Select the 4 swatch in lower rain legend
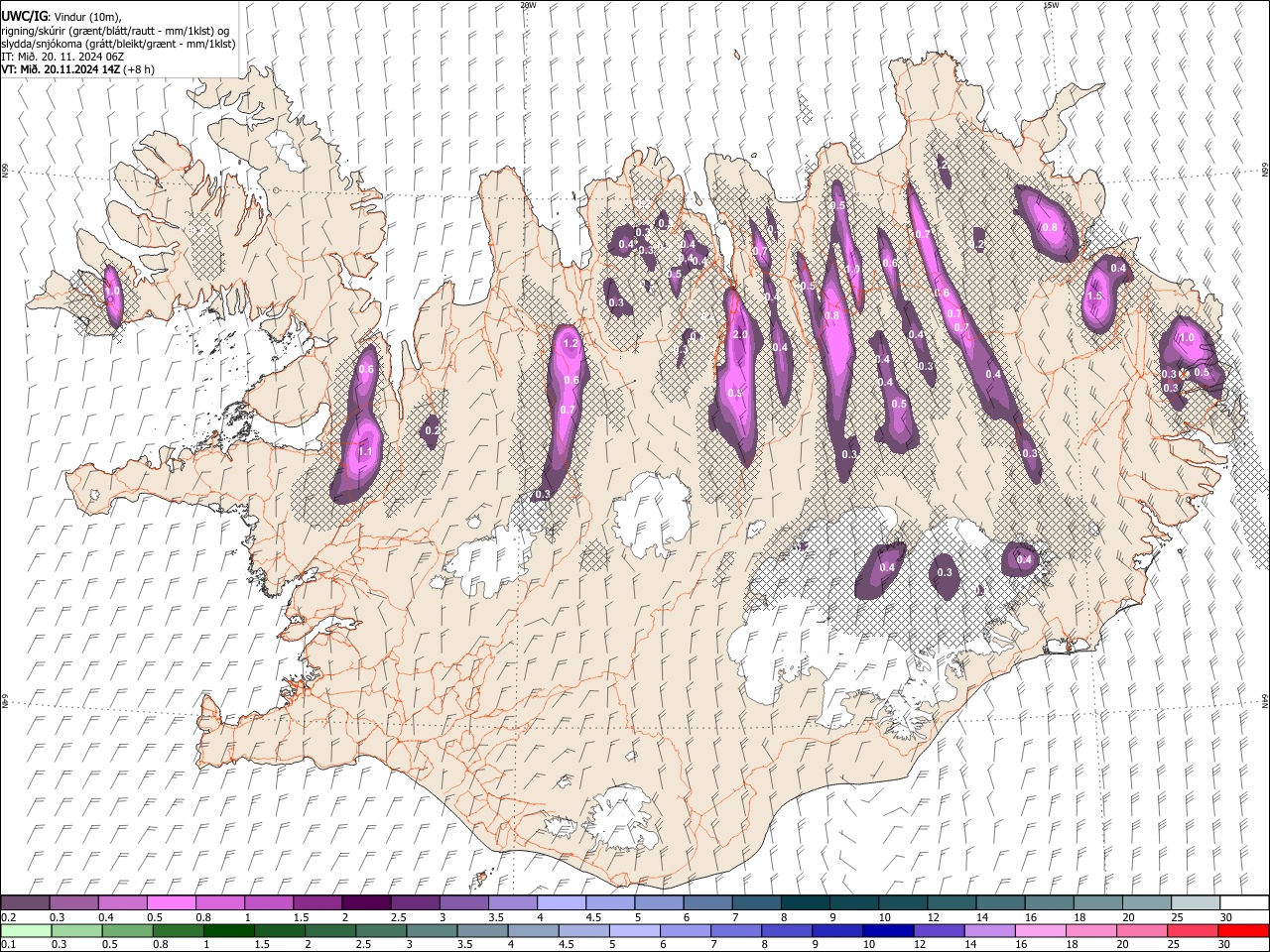Screen dimensions: 1270x952 tap(533, 930)
